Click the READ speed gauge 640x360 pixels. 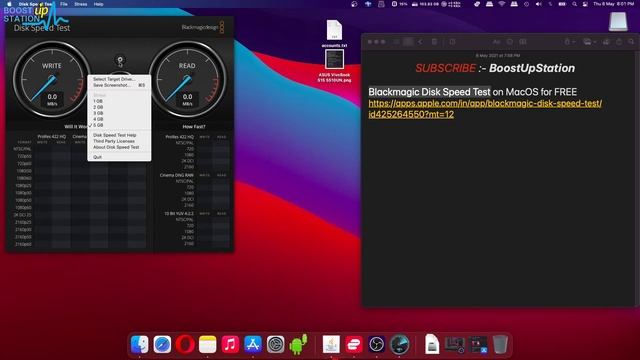(187, 79)
